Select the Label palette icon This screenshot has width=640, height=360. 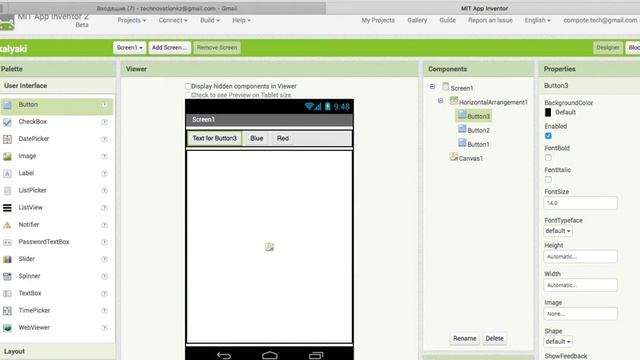pyautogui.click(x=7, y=173)
